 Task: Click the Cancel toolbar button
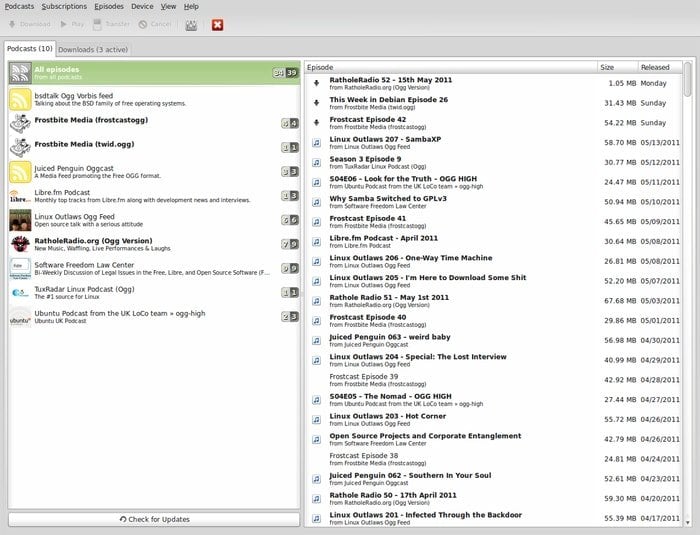pos(155,24)
